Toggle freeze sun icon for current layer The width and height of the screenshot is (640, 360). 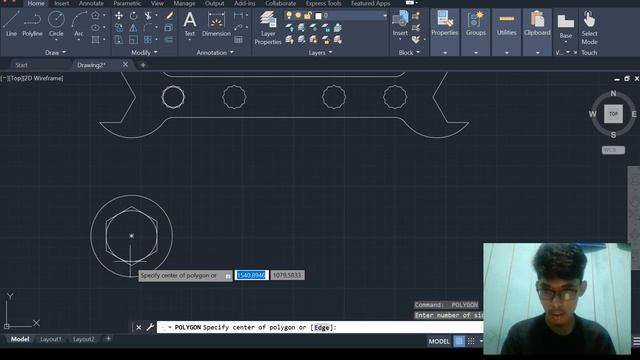tap(298, 16)
